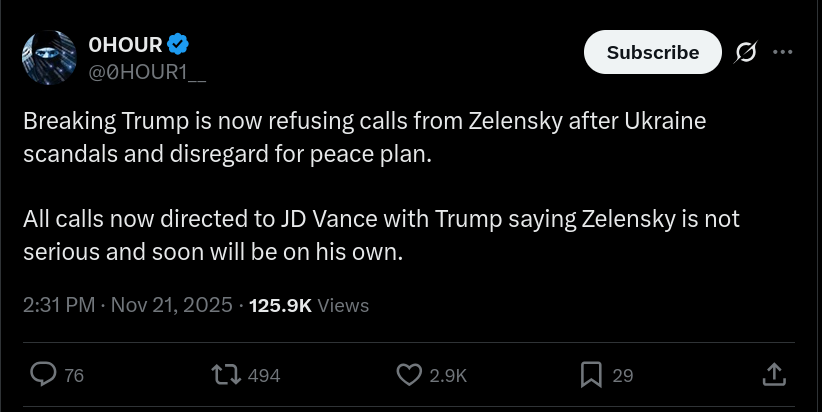This screenshot has height=412, width=822.
Task: Open the 0HOUR display name link
Action: tap(125, 45)
